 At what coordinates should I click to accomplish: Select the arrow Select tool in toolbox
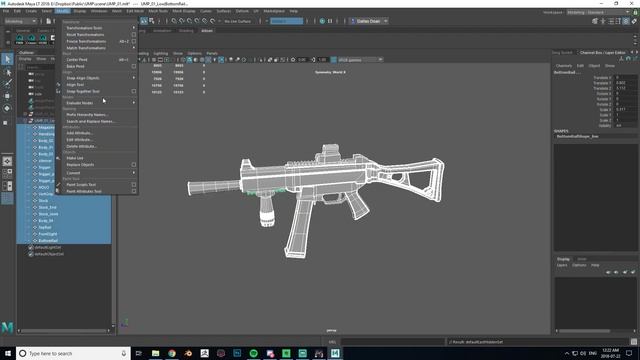7,59
